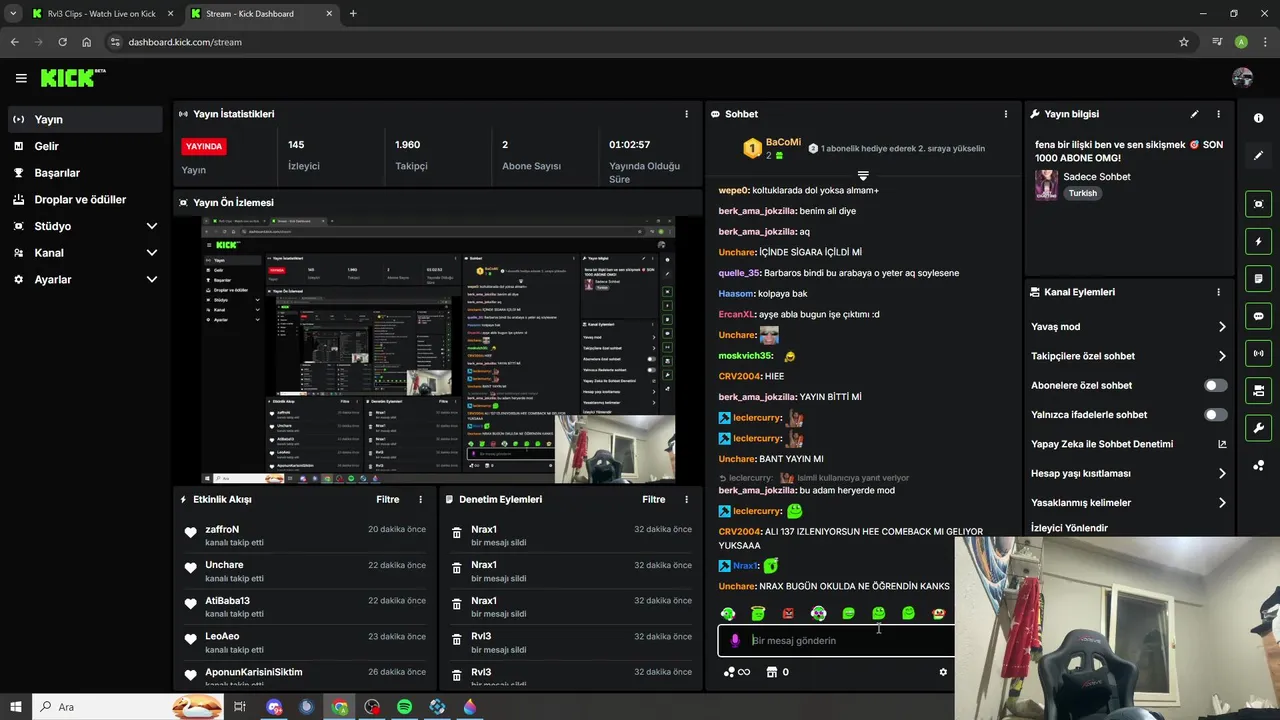Screen dimensions: 1280x720
Task: Toggle the chat bubble widget icon in toolbar
Action: click(1258, 316)
